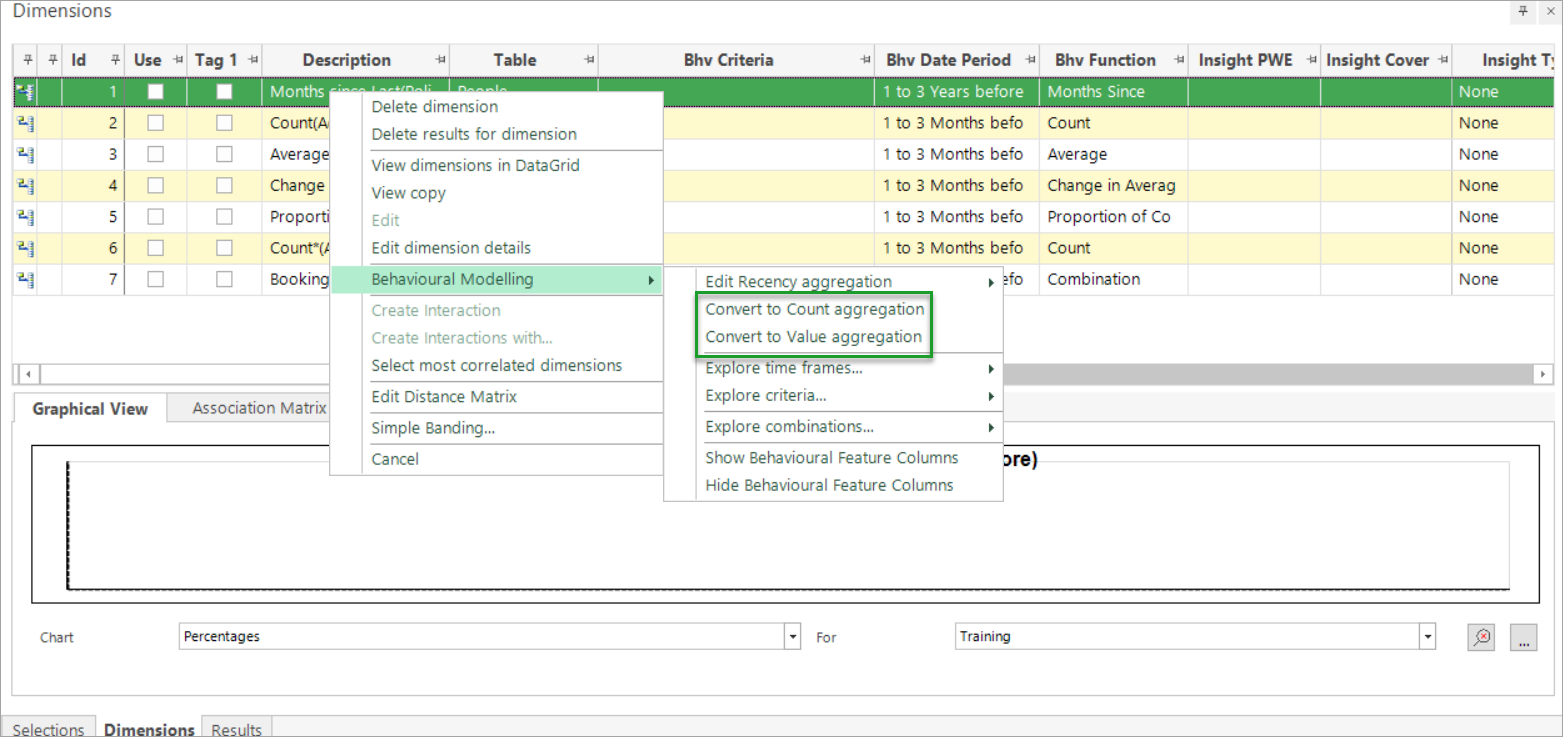Pin the Tag 1 column header
The image size is (1563, 737).
coord(253,60)
